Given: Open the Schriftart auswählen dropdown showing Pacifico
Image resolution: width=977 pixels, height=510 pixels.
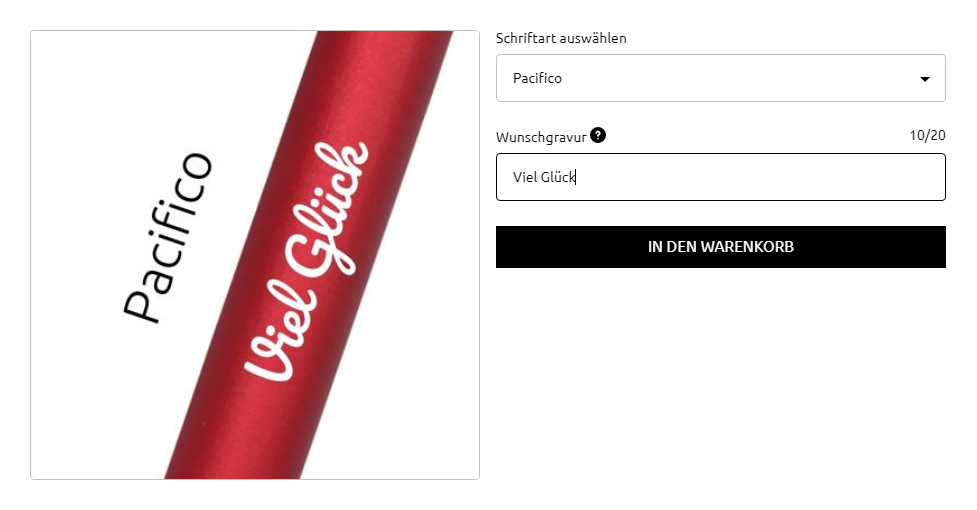Looking at the screenshot, I should click(x=720, y=78).
